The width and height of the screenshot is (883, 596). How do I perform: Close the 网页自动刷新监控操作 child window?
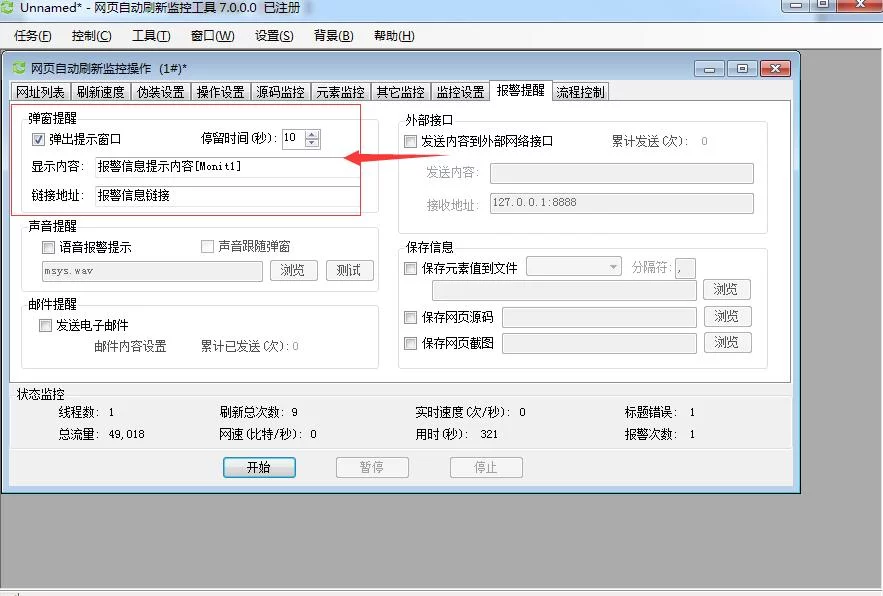tap(775, 69)
